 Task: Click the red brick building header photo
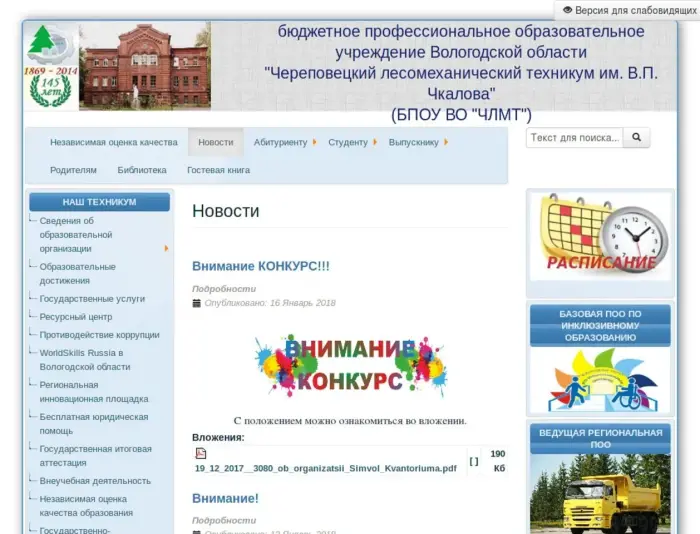[x=145, y=66]
